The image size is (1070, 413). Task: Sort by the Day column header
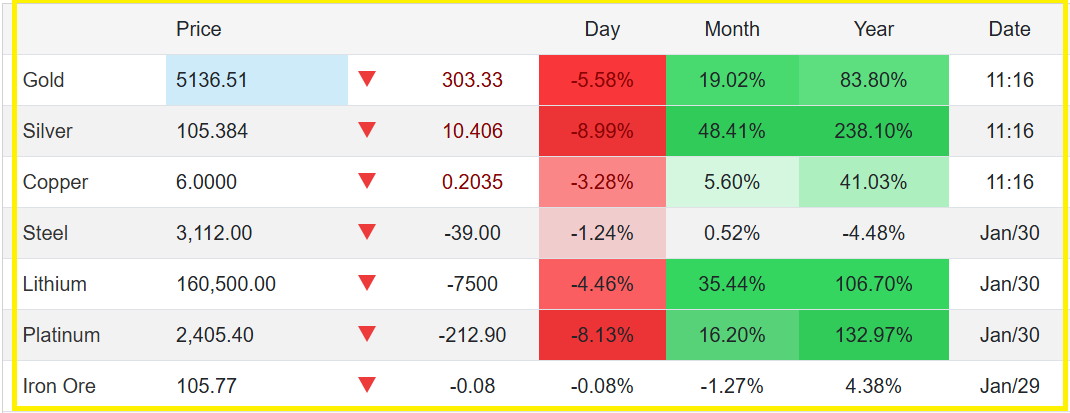(602, 29)
